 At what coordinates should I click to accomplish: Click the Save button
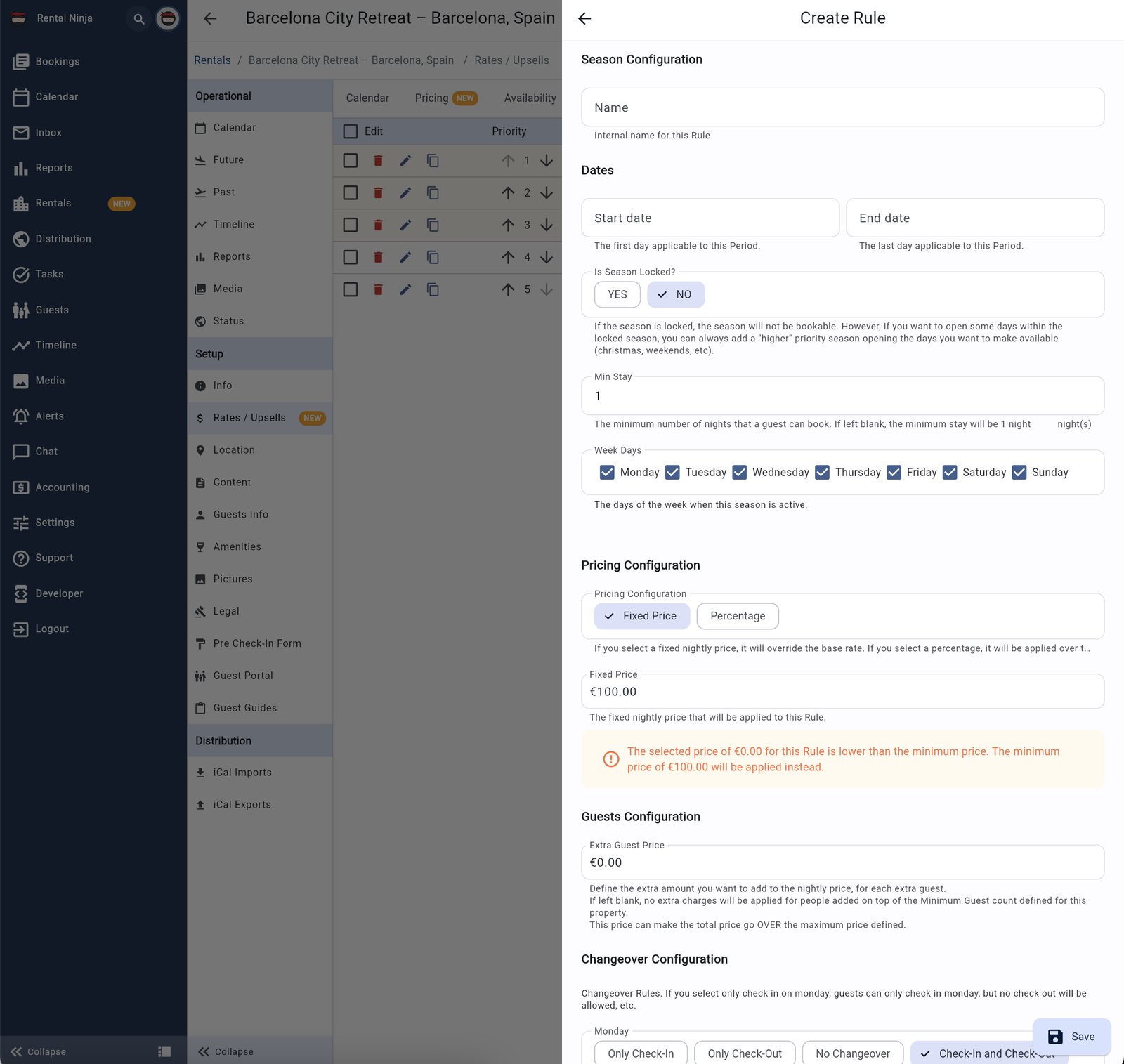(1071, 1036)
